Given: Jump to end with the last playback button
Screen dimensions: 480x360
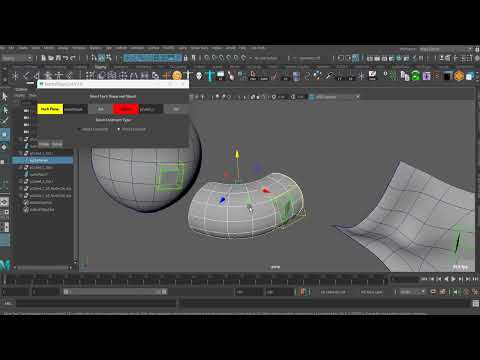Looking at the screenshot, I should point(476,279).
